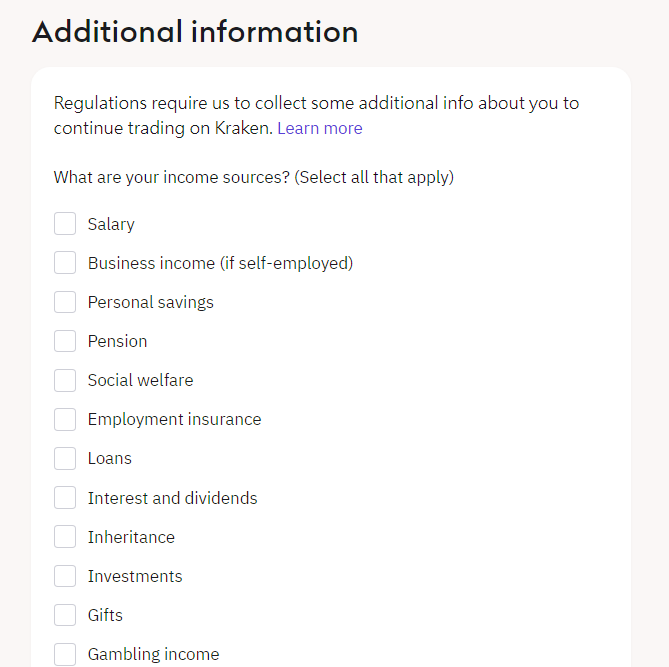Viewport: 669px width, 667px height.
Task: Check the Social welfare box
Action: 65,380
